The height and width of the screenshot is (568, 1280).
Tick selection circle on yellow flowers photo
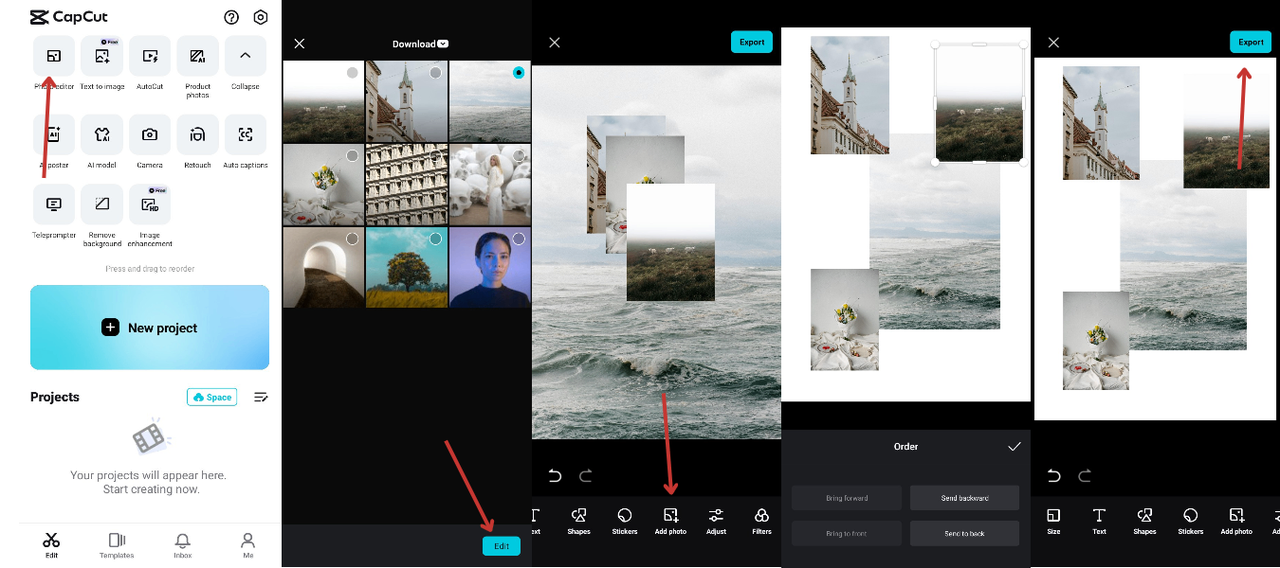pos(352,156)
